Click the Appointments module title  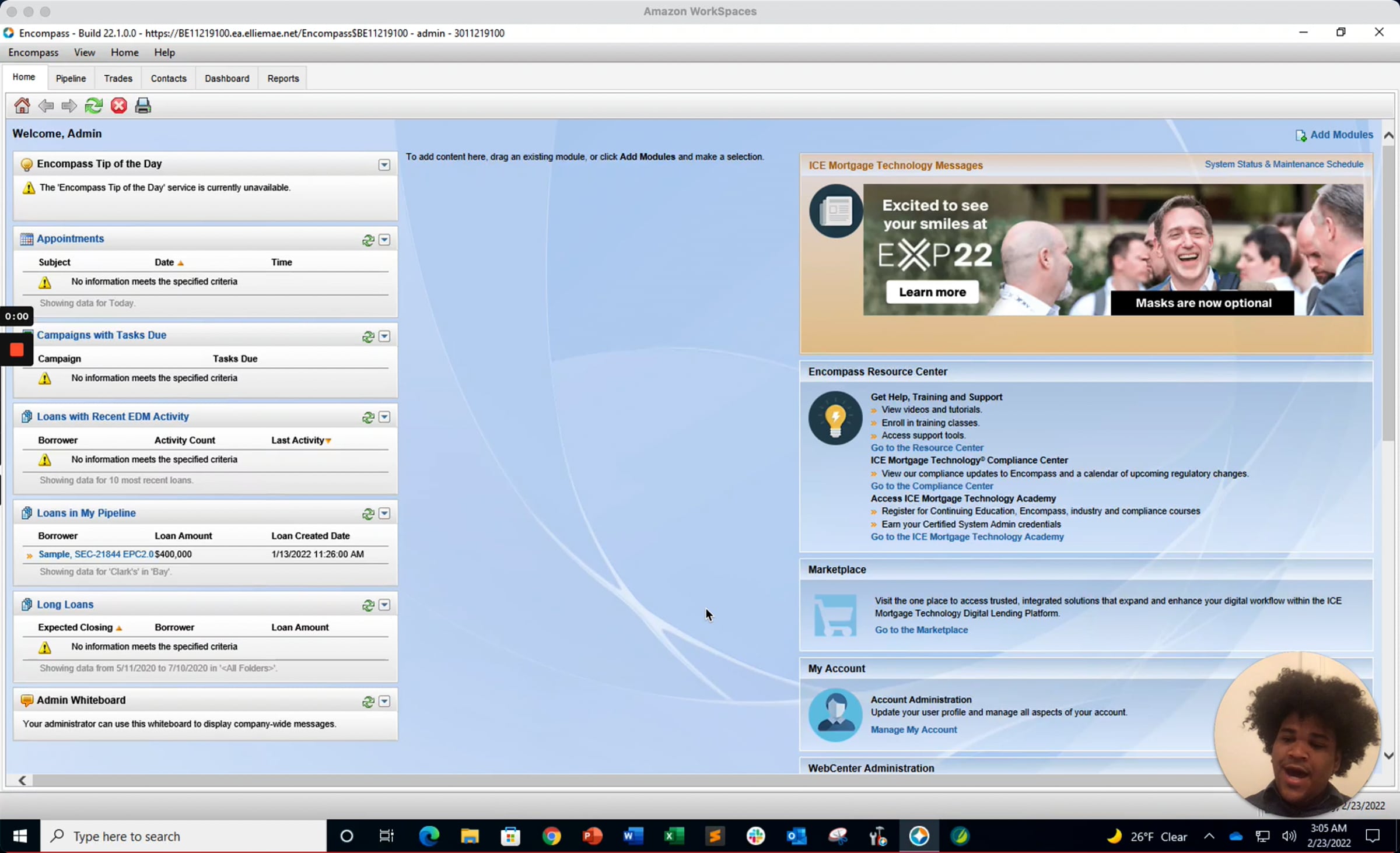click(70, 238)
